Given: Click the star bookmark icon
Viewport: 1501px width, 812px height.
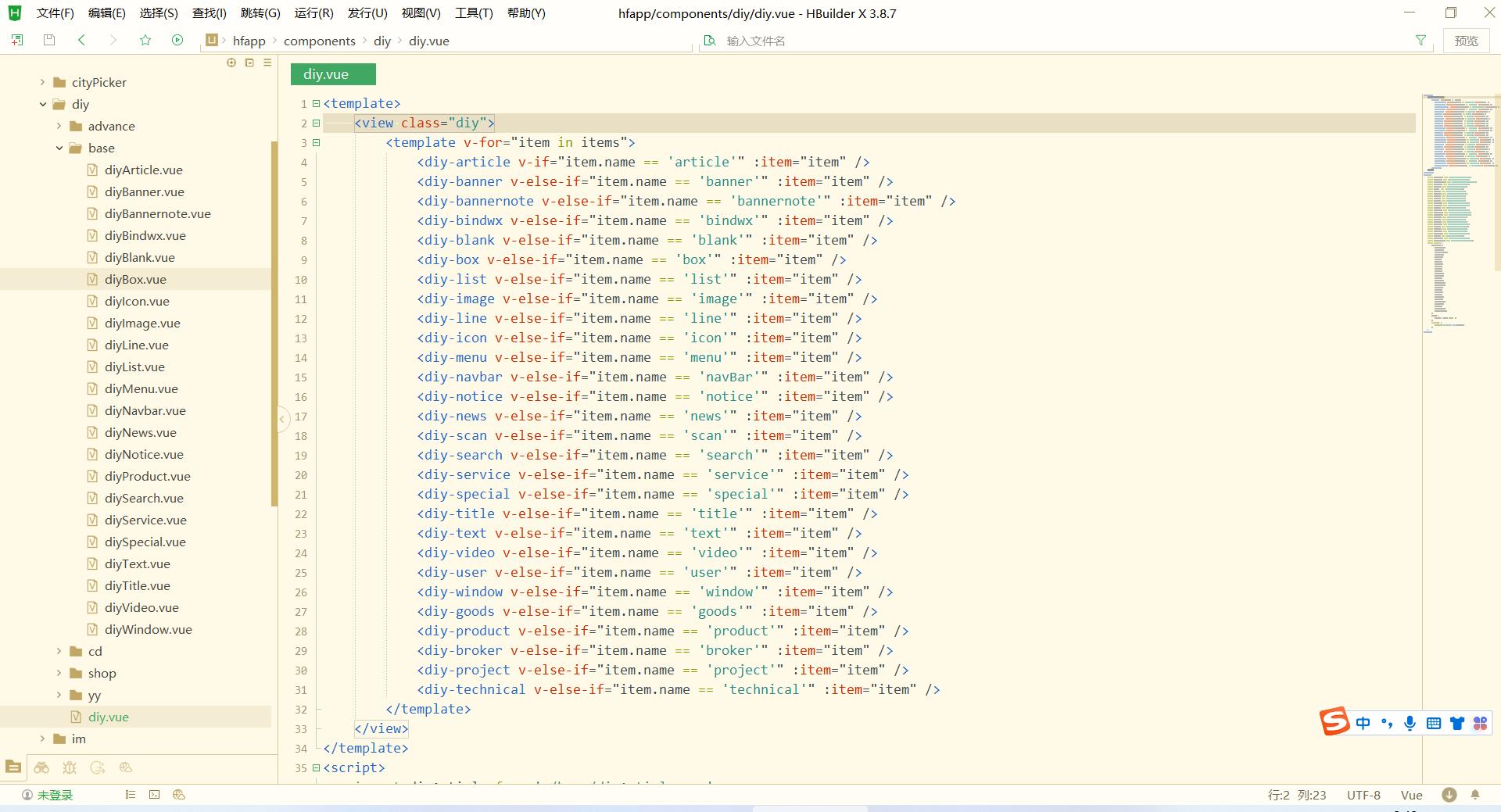Looking at the screenshot, I should (145, 40).
